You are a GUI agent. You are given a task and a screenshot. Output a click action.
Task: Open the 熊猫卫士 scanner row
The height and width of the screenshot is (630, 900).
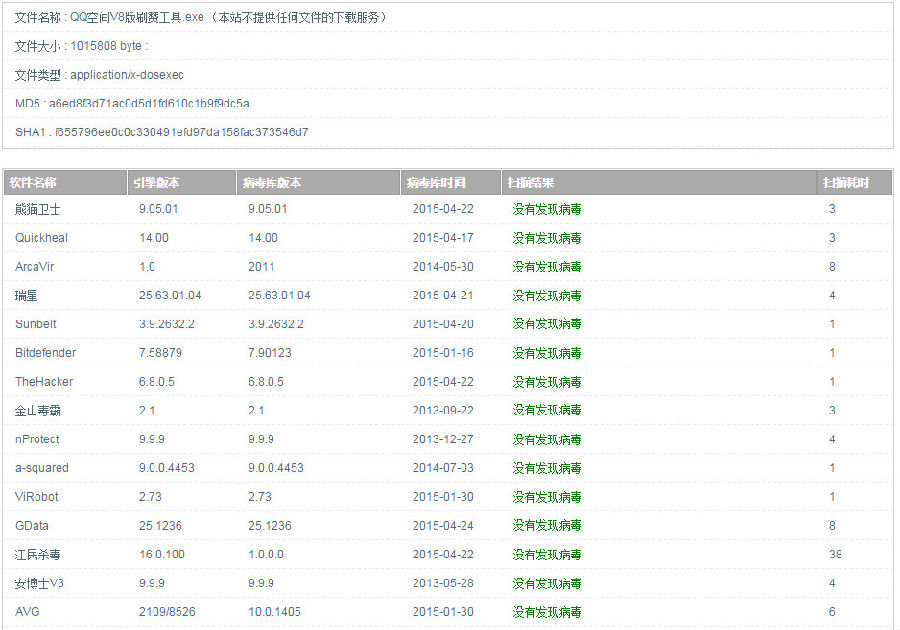pos(38,209)
